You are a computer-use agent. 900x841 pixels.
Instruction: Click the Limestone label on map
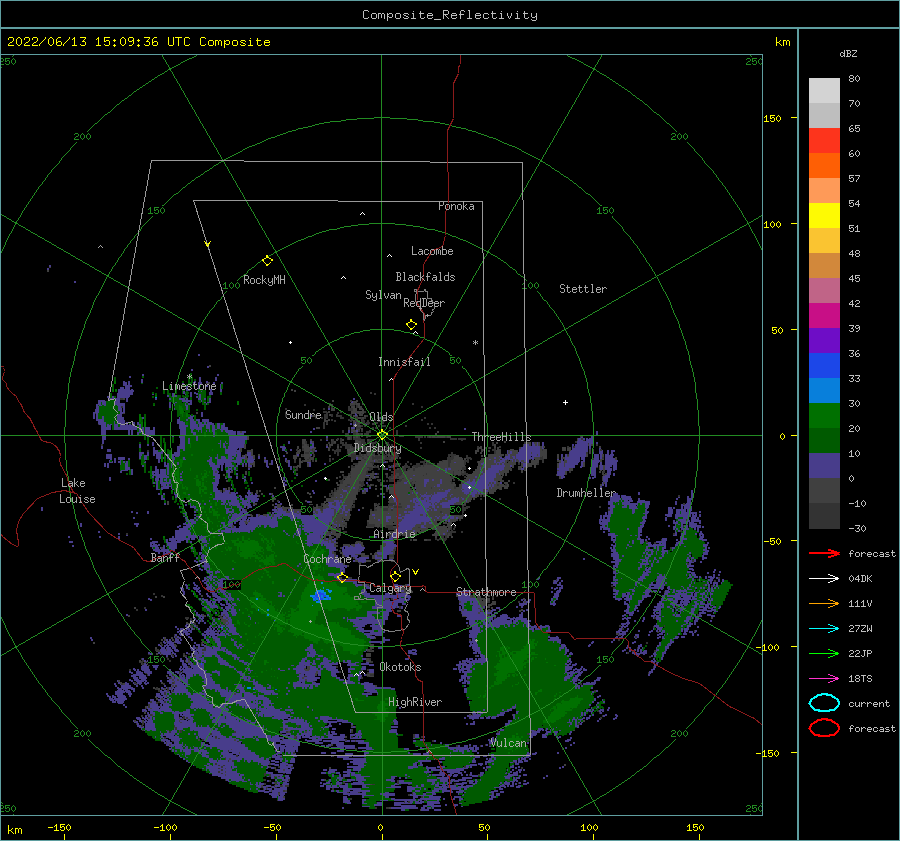189,386
